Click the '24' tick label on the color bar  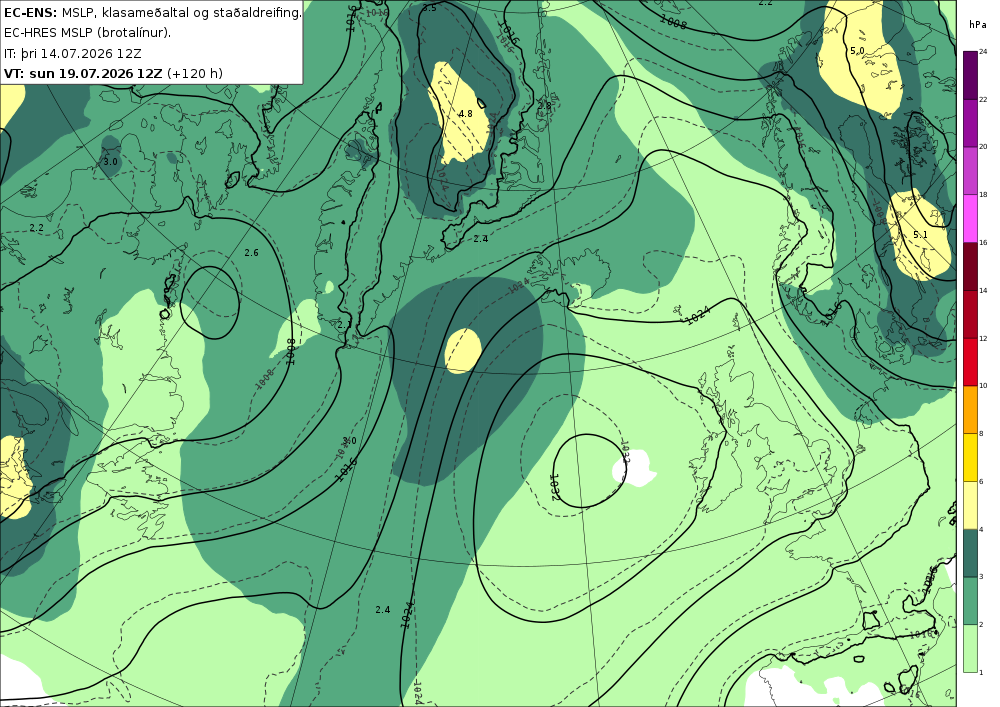(983, 52)
